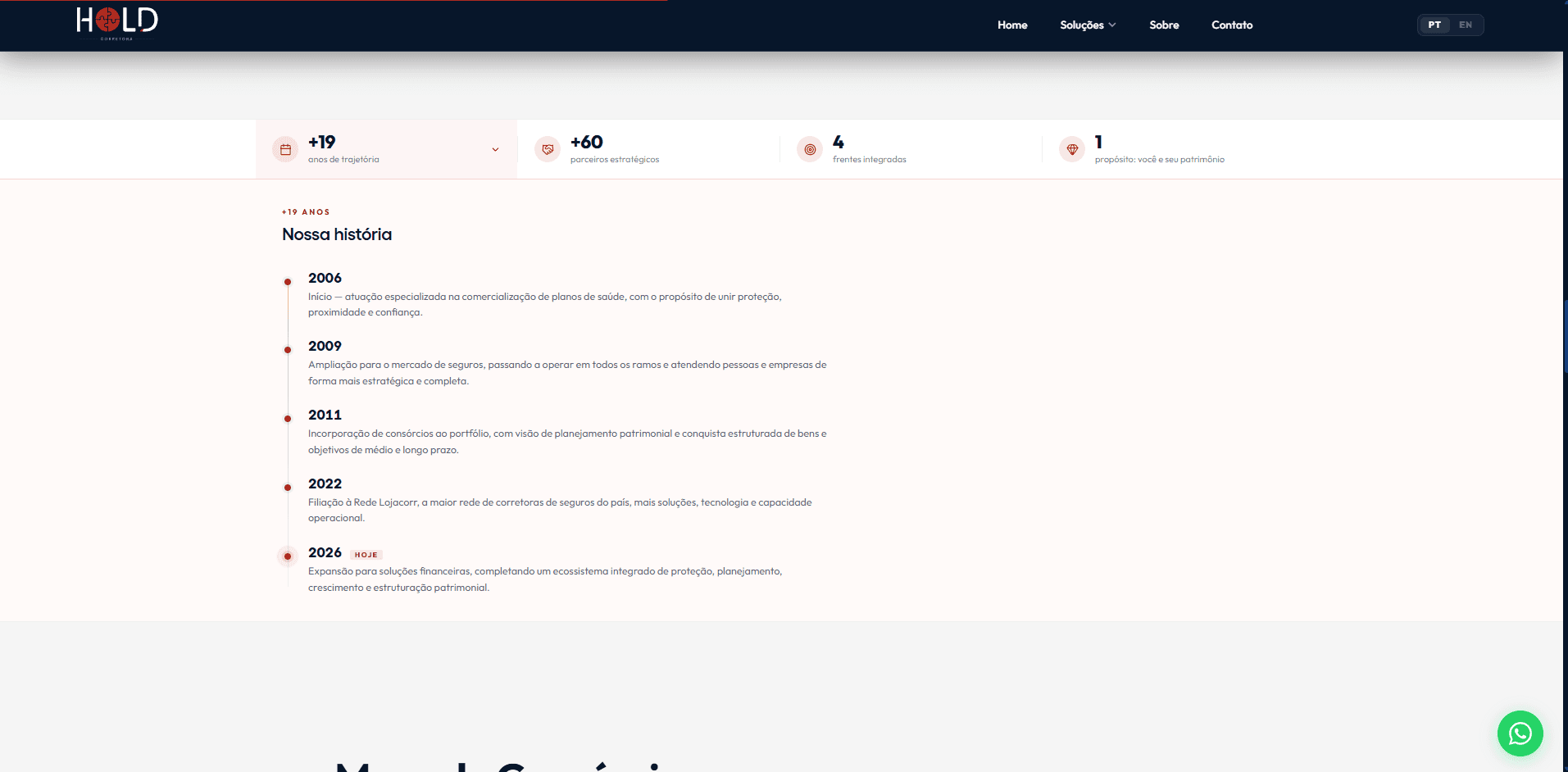Image resolution: width=1568 pixels, height=772 pixels.
Task: Expand the 4 frentes integradas card
Action: point(911,149)
